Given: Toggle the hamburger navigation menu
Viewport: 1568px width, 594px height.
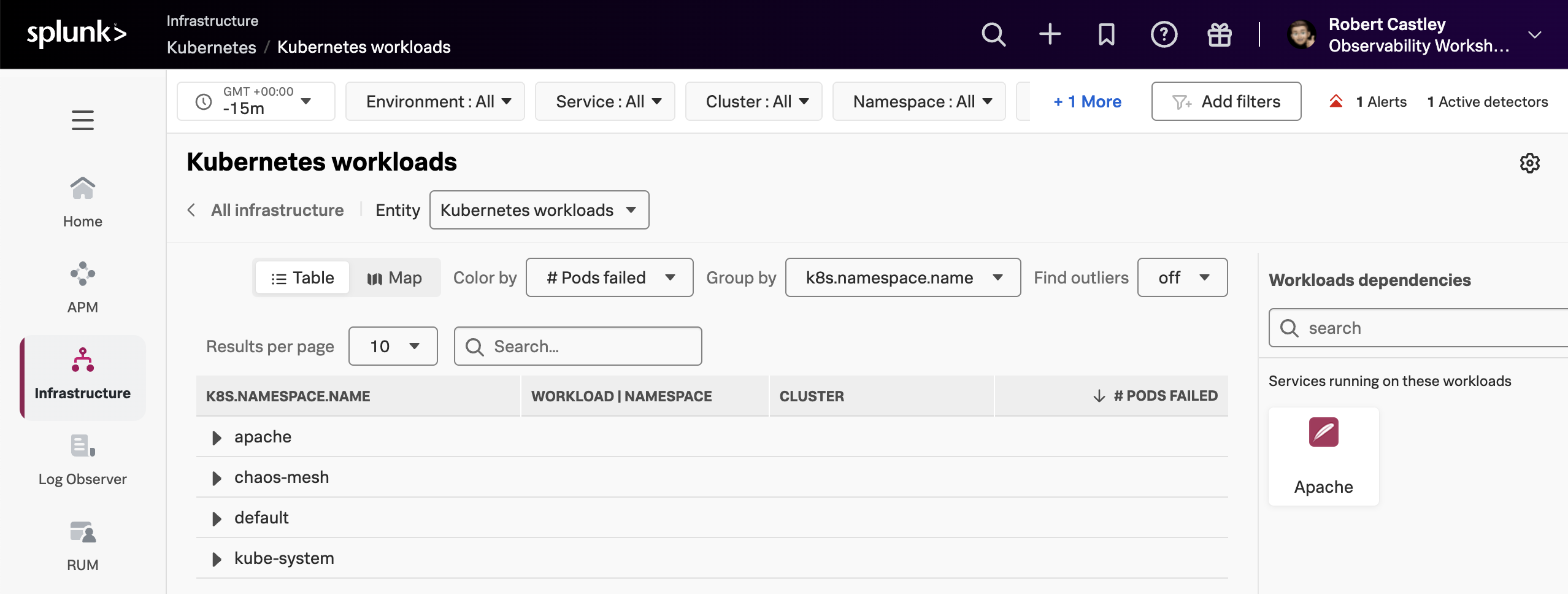Looking at the screenshot, I should coord(83,120).
